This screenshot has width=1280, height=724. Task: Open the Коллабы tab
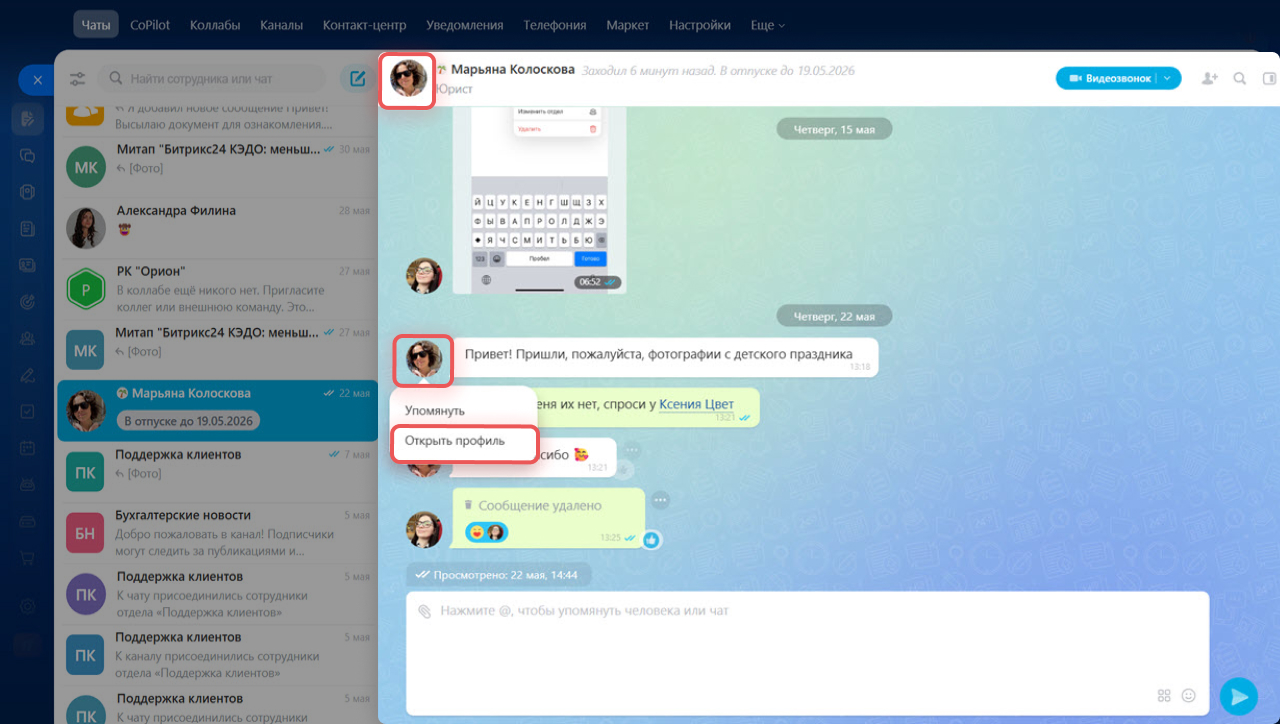point(215,25)
